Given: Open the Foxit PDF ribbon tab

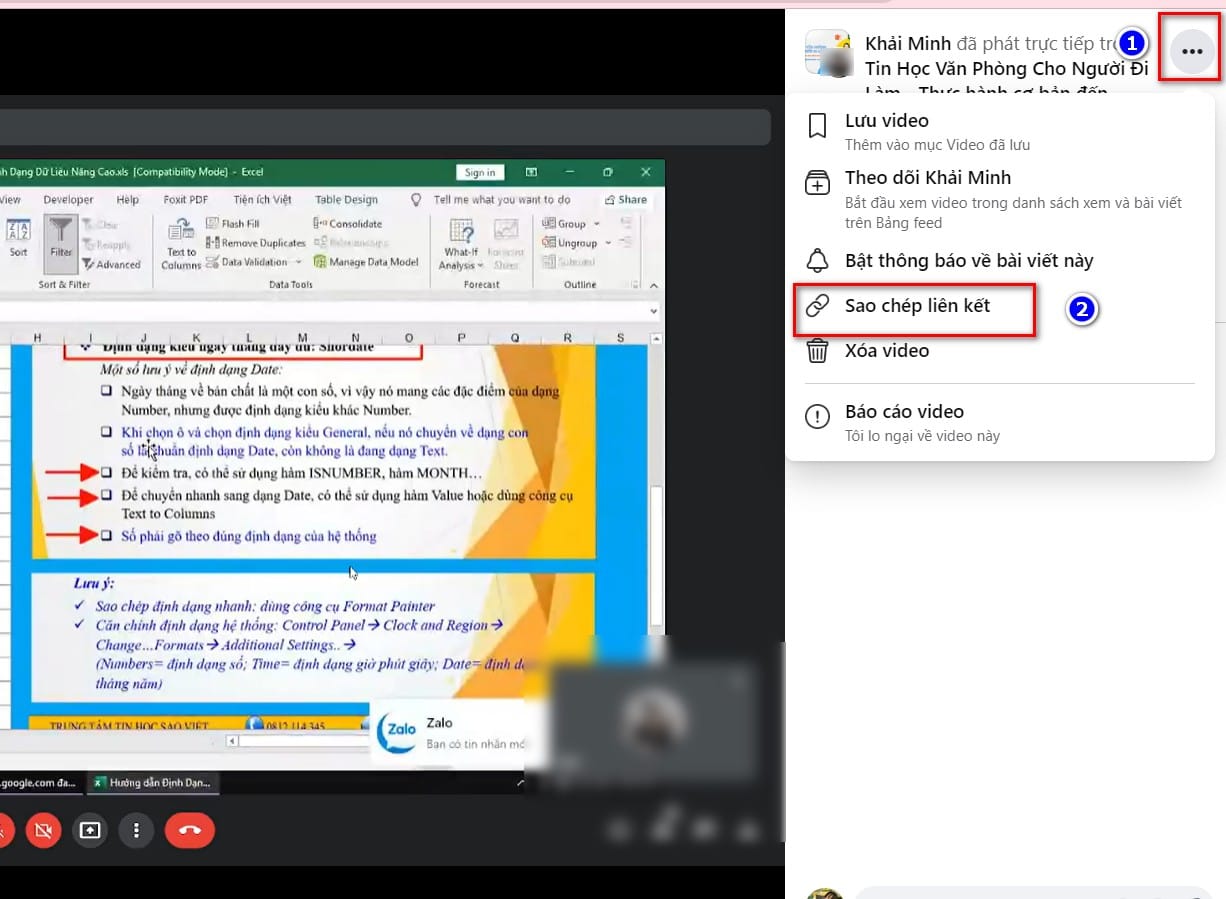Looking at the screenshot, I should pyautogui.click(x=186, y=199).
